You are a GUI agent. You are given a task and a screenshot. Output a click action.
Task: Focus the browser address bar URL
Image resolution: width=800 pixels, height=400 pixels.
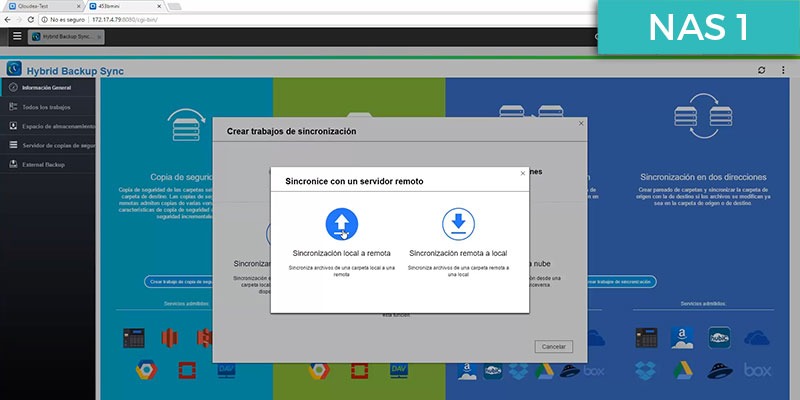tap(125, 19)
